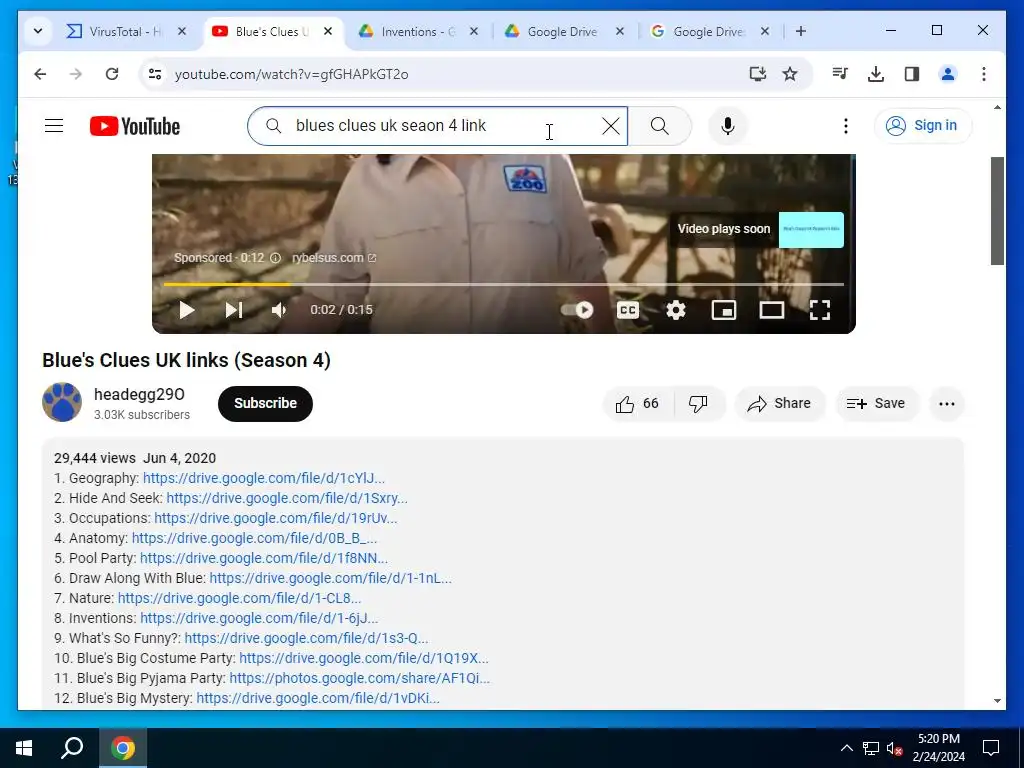Switch to theater mode
This screenshot has height=768, width=1024.
click(772, 310)
